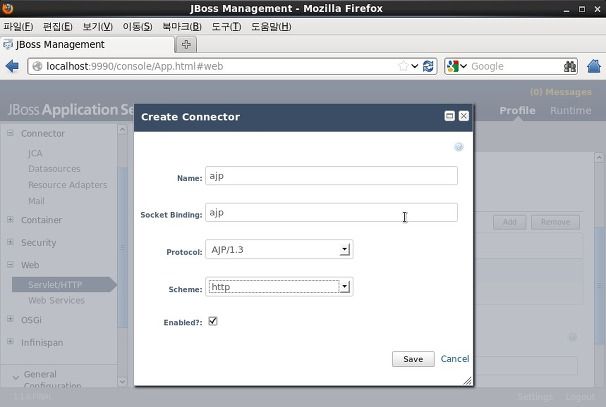
Task: Select Web Services in the sidebar
Action: coord(56,300)
